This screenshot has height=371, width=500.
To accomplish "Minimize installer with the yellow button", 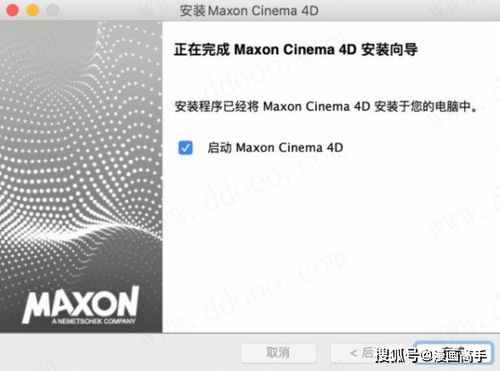I will (33, 11).
